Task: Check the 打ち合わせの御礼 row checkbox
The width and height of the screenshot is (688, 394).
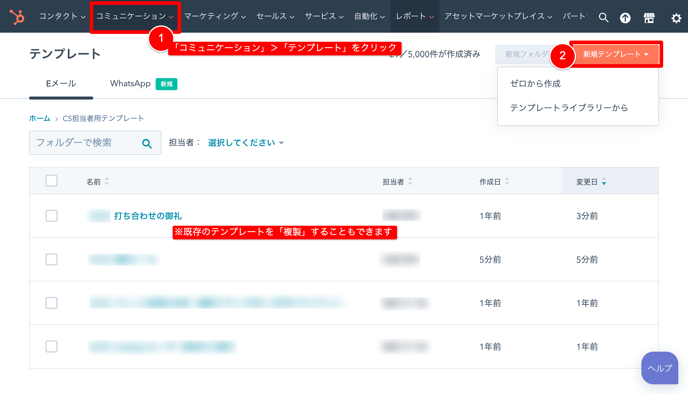Action: click(51, 215)
